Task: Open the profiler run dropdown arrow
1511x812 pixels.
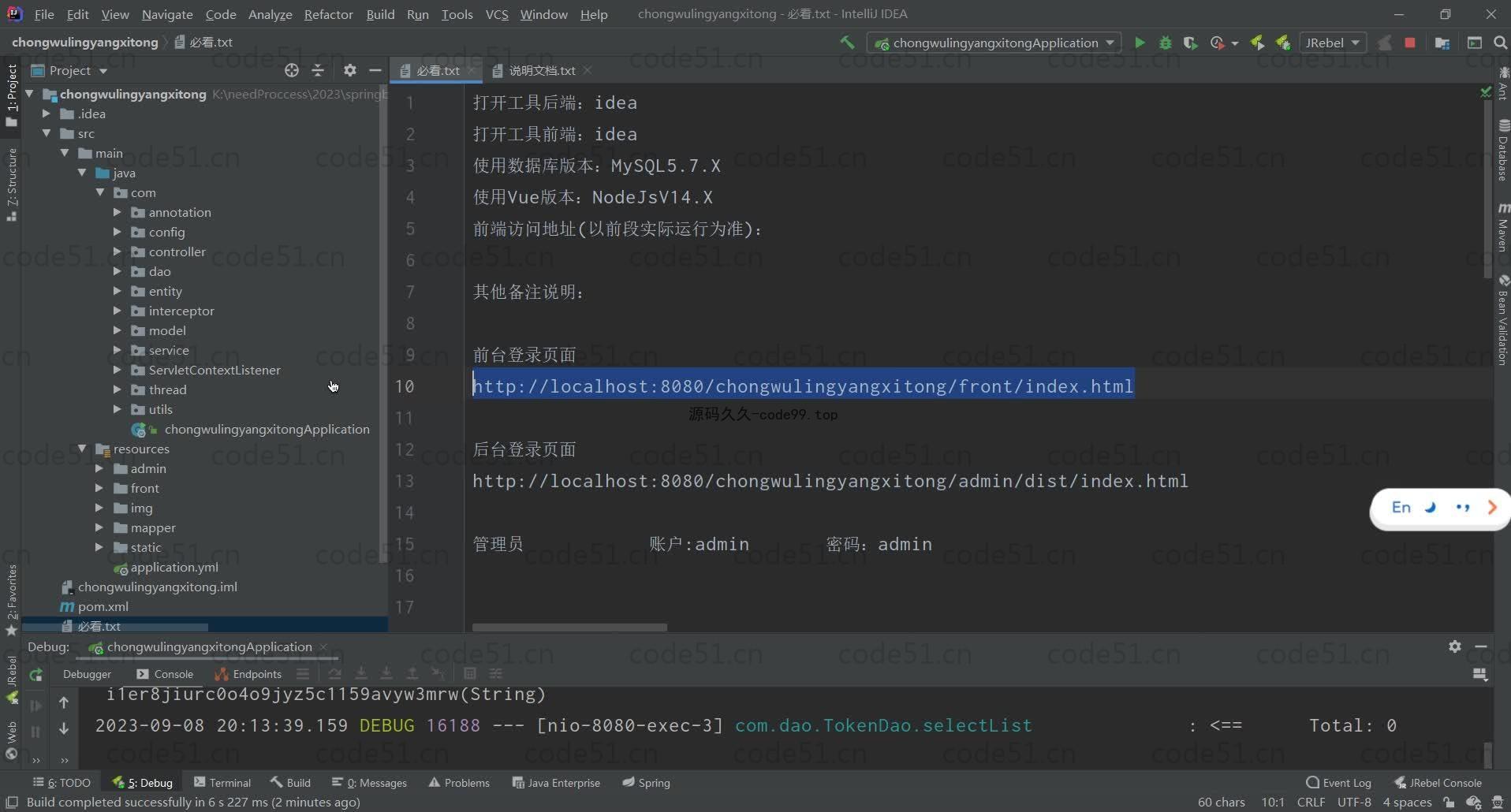Action: pos(1235,43)
